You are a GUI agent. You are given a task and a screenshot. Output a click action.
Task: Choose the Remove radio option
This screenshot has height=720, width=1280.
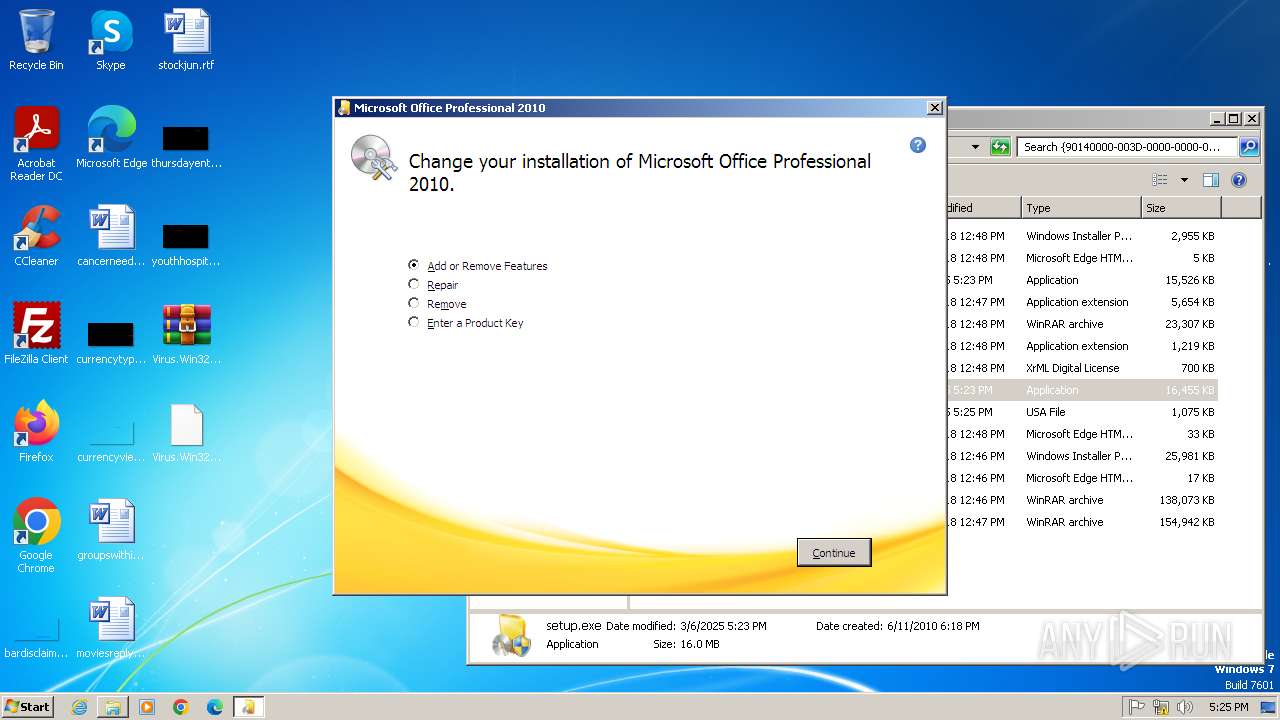pyautogui.click(x=437, y=304)
